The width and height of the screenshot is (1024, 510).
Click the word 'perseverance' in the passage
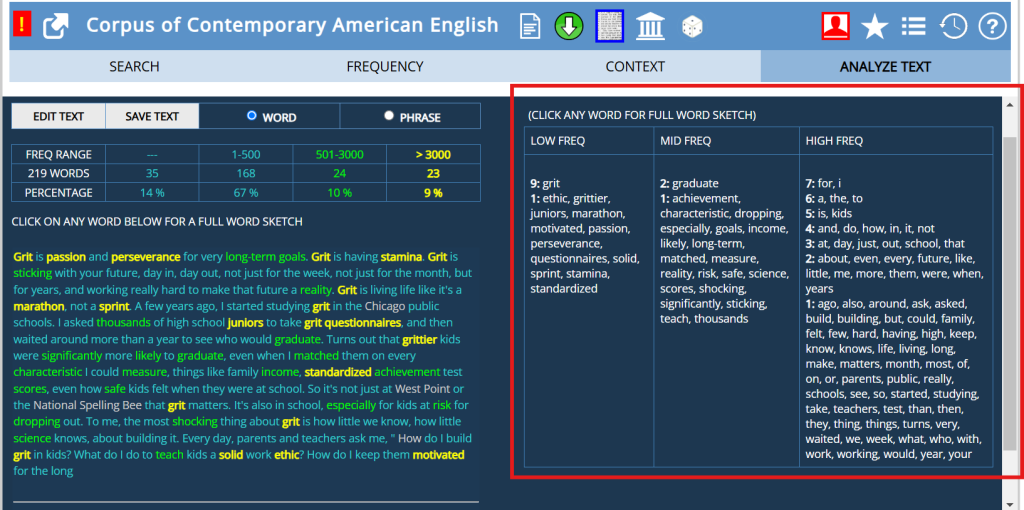point(146,257)
